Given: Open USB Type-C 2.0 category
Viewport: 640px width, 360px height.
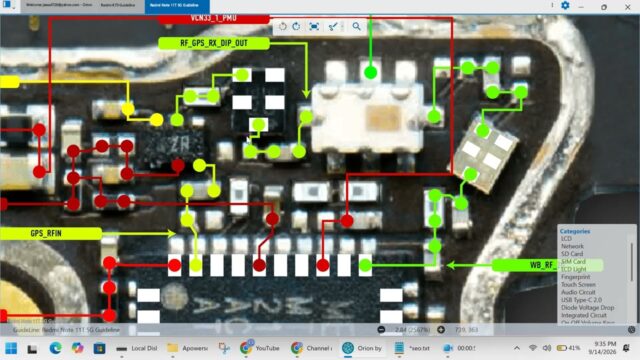Looking at the screenshot, I should (x=581, y=300).
